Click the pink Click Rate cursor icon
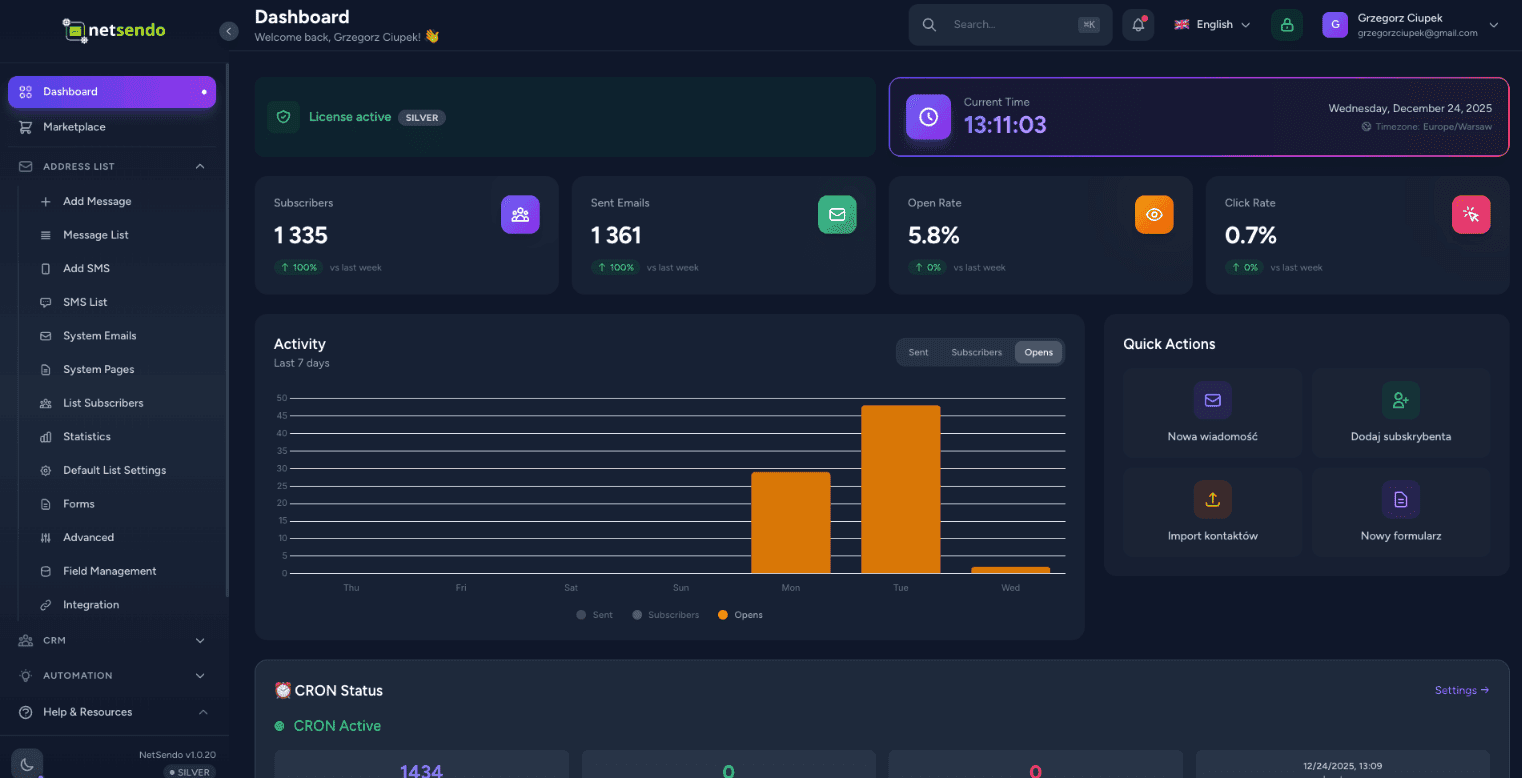 (x=1471, y=214)
